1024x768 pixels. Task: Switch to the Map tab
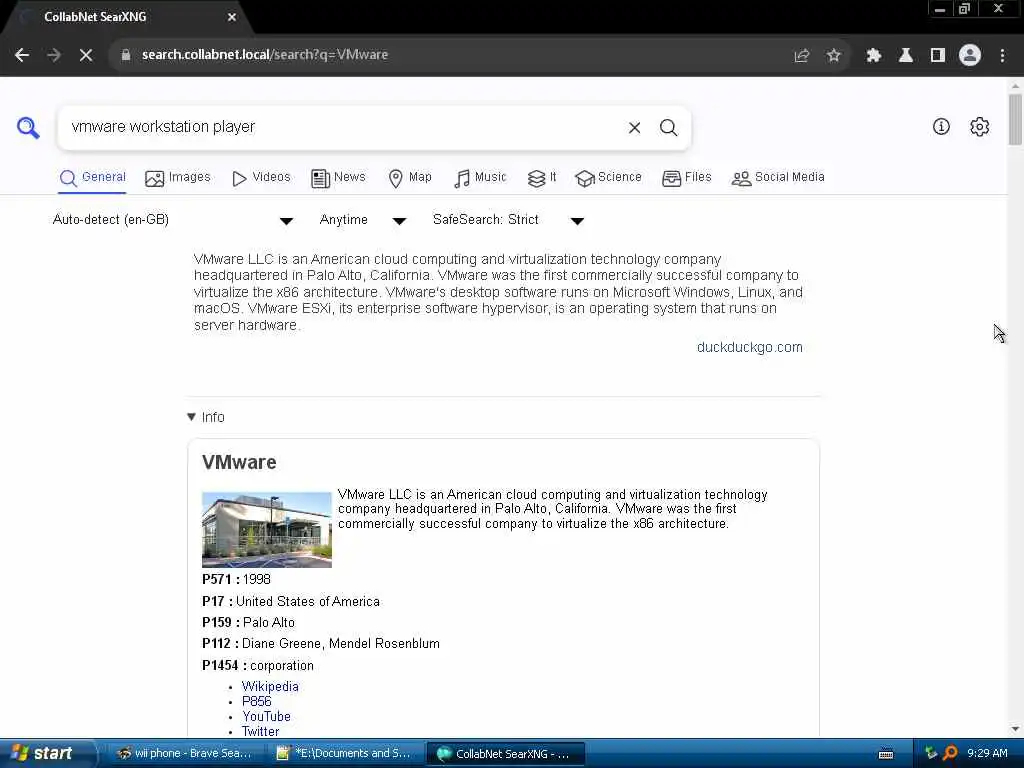click(x=410, y=178)
